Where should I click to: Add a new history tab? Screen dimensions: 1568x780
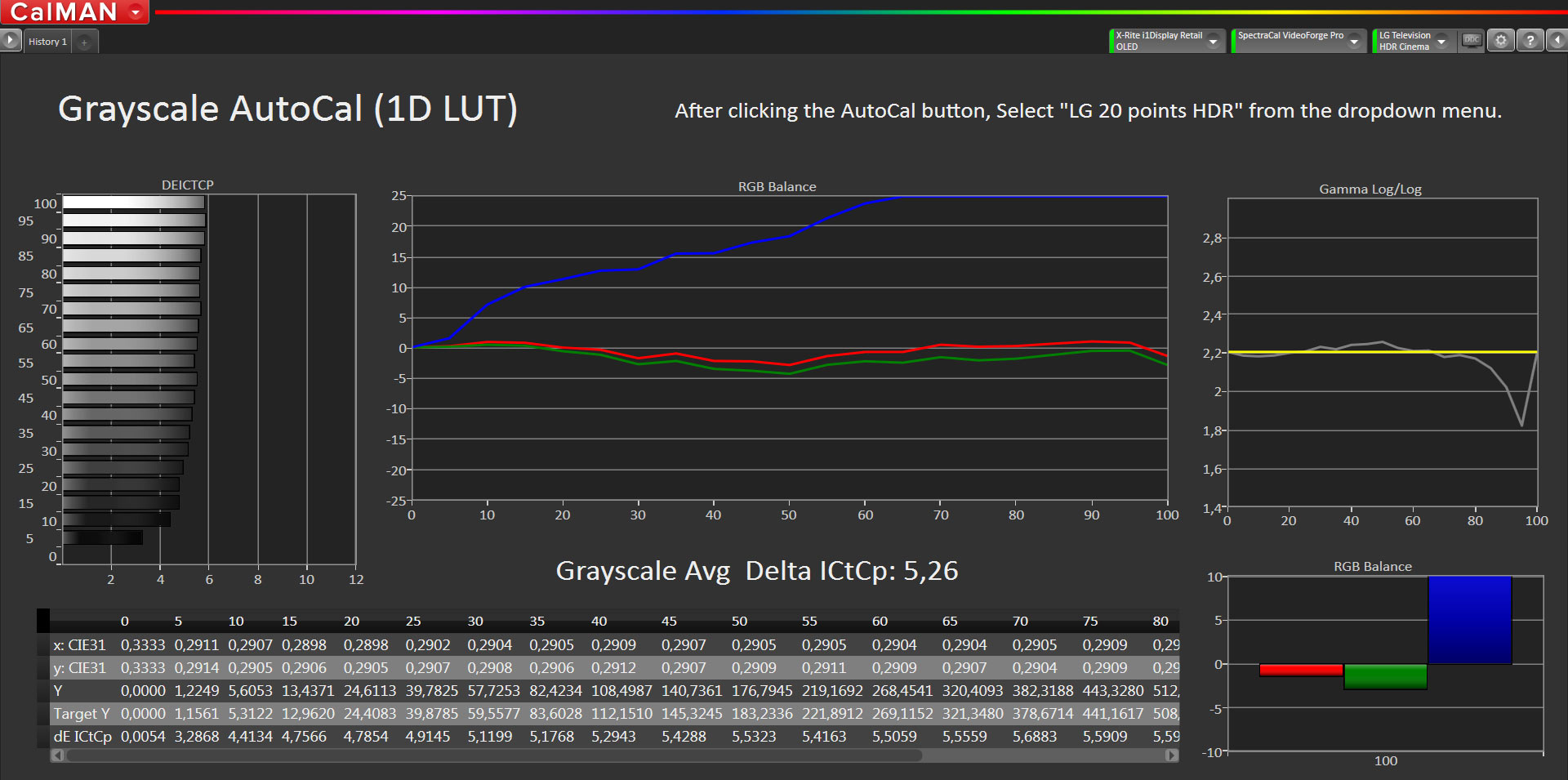point(84,42)
